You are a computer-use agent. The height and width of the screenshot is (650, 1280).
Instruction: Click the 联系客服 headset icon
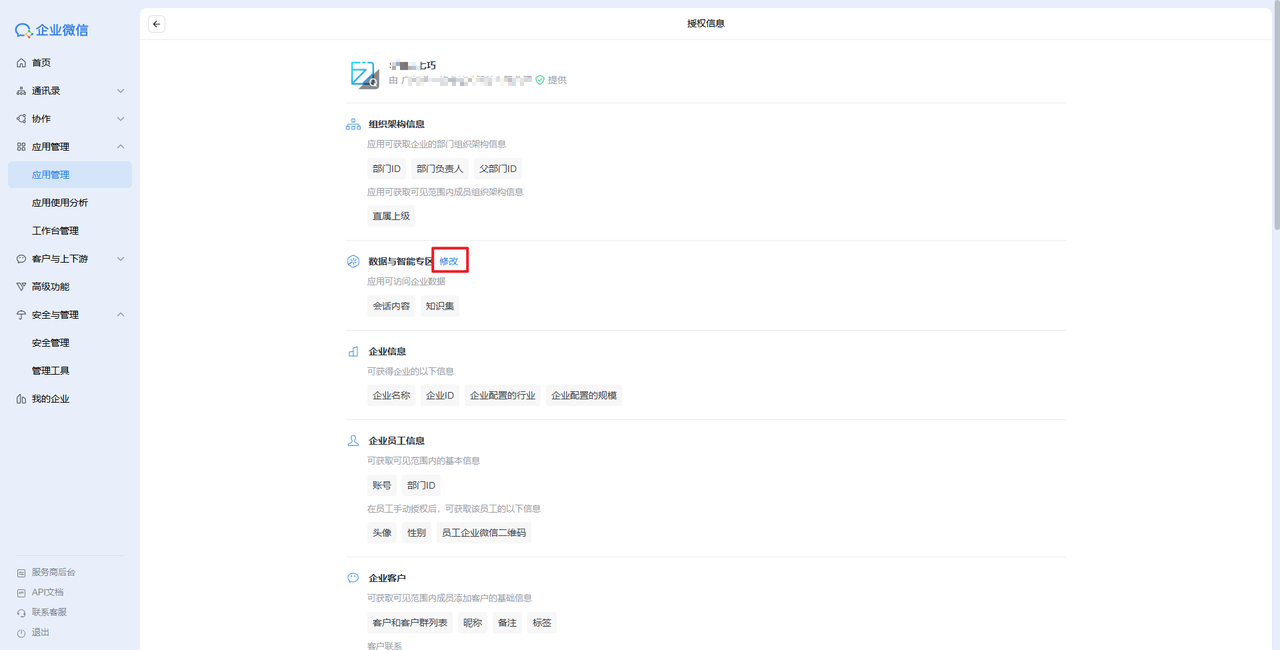22,612
